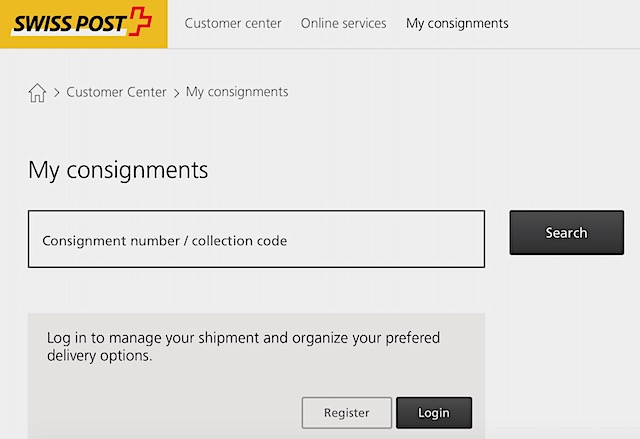
Task: Click the My consignments page heading
Action: click(x=118, y=170)
